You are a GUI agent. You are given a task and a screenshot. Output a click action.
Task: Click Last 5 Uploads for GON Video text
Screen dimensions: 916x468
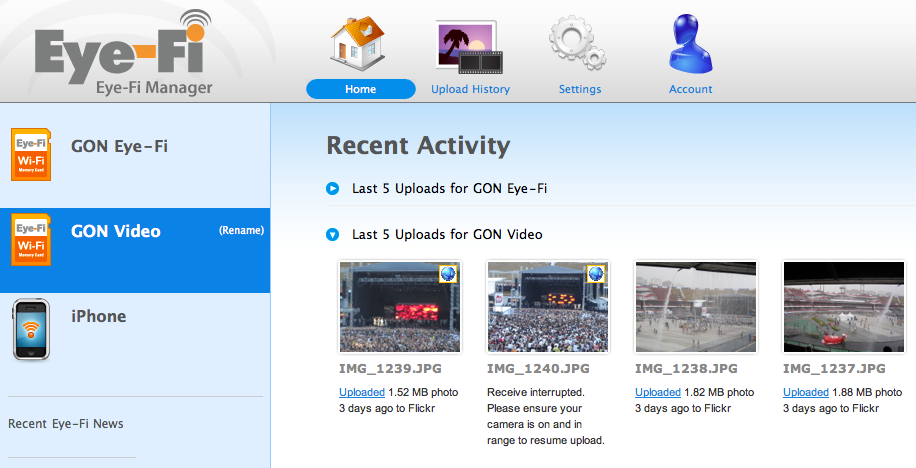click(447, 235)
